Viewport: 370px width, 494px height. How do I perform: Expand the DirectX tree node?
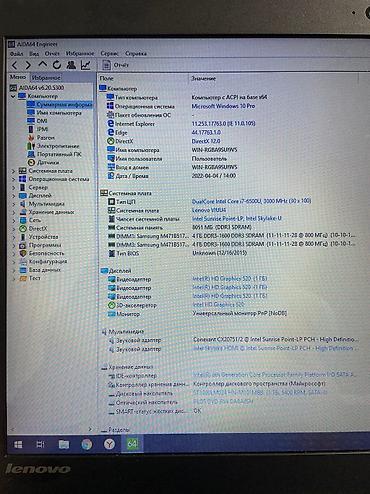13,229
